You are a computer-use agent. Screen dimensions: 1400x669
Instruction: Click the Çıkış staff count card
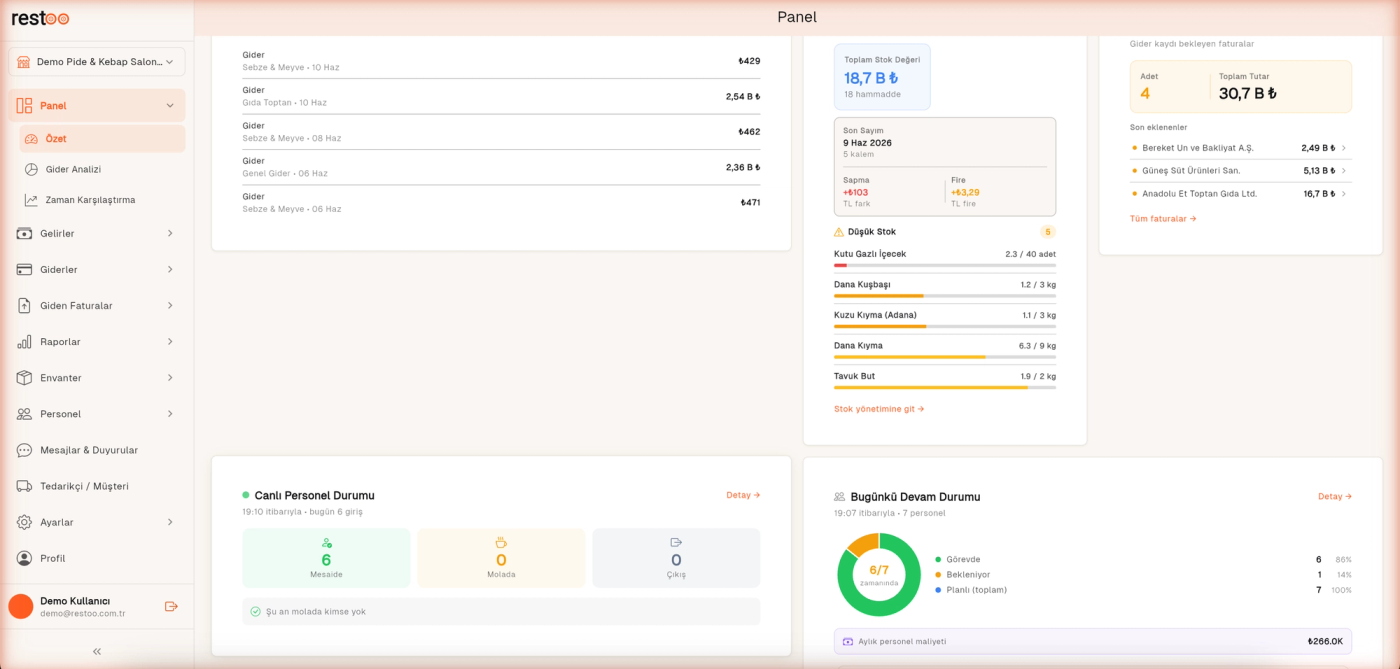(676, 558)
